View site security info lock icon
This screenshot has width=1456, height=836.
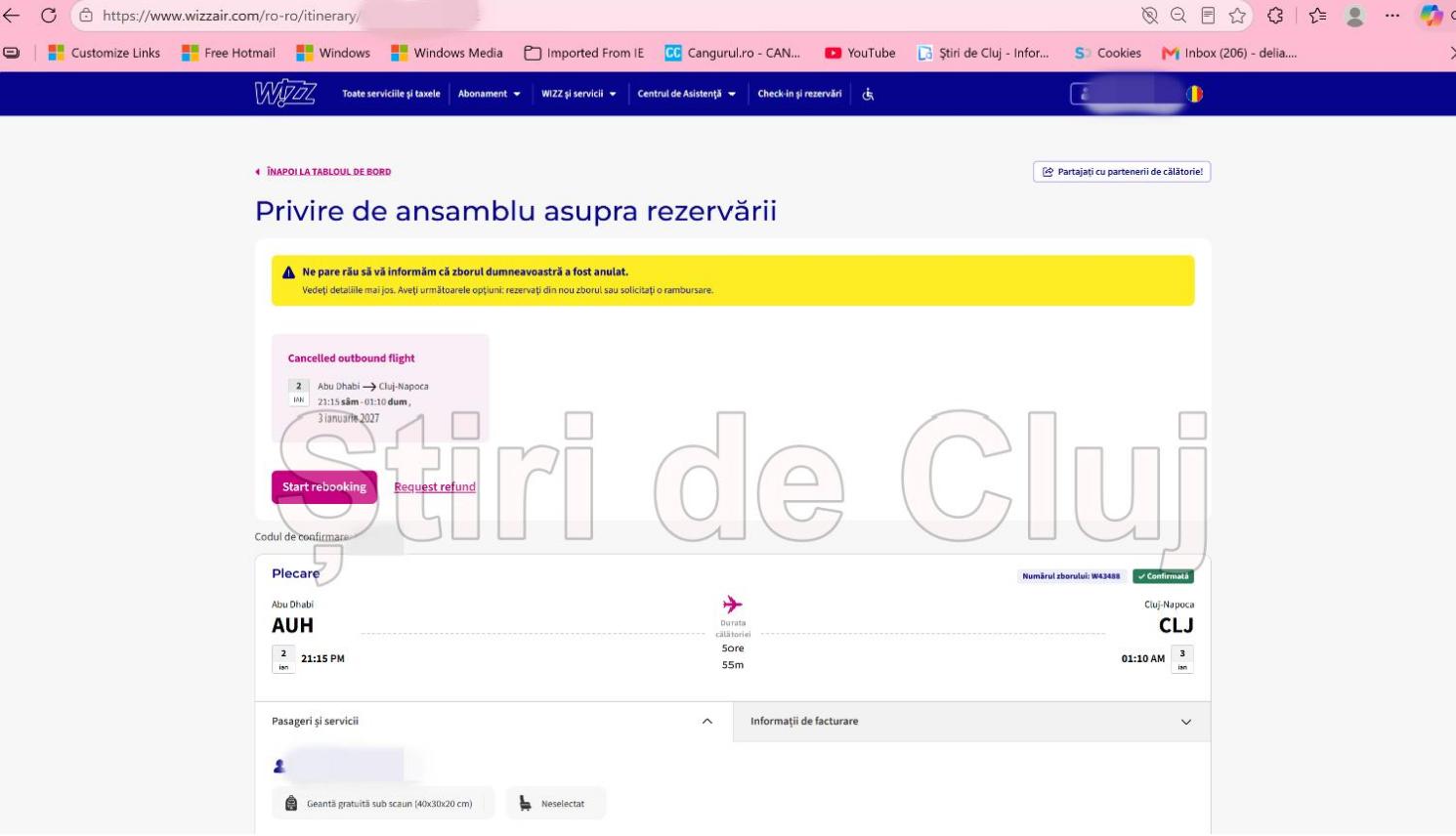[86, 16]
